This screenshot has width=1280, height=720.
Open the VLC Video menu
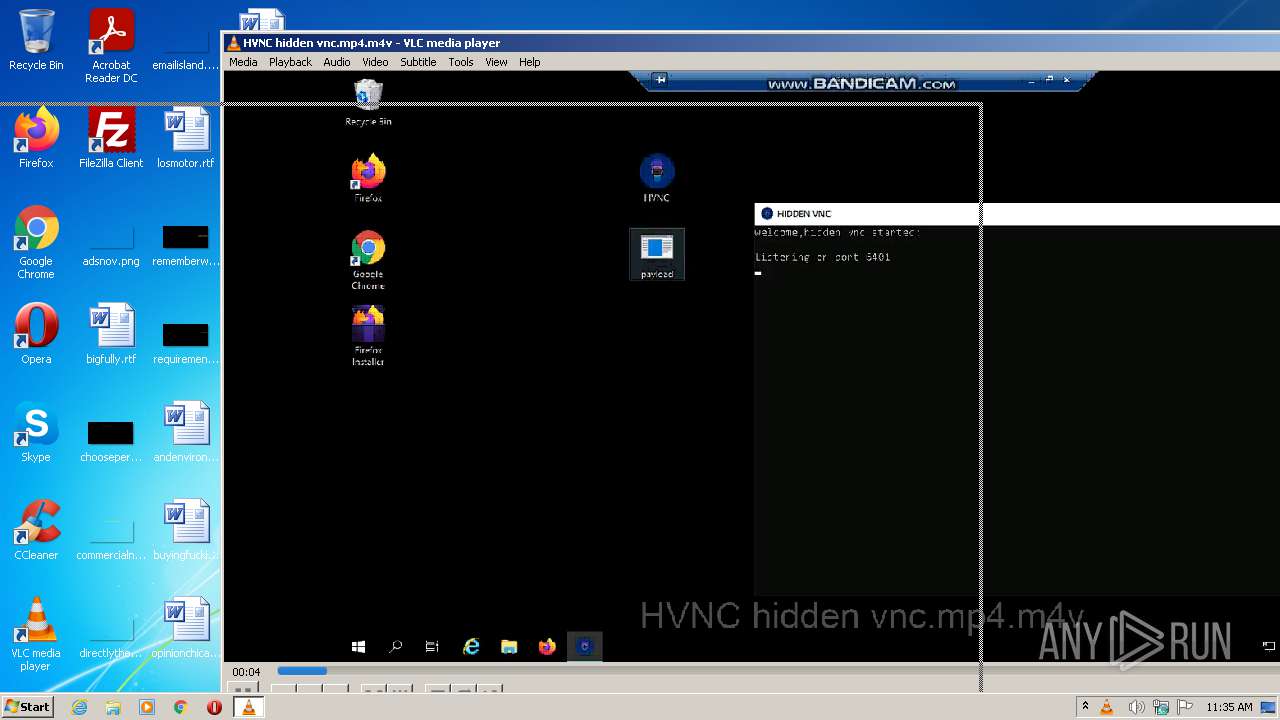(x=375, y=62)
